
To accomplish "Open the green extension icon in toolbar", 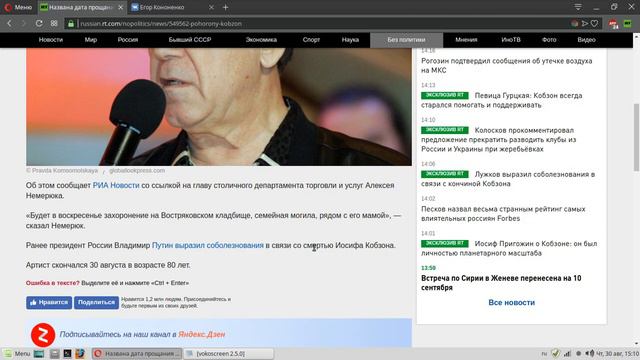I will click(x=627, y=24).
